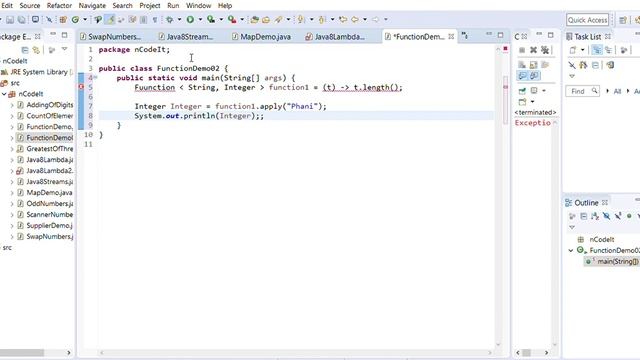Open the Run menu

click(x=173, y=6)
